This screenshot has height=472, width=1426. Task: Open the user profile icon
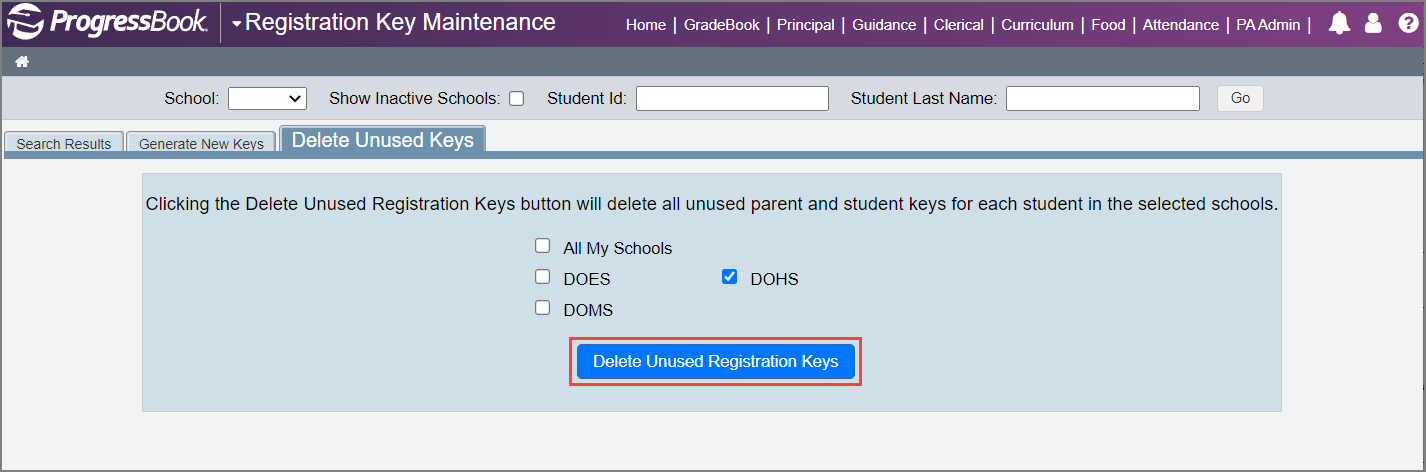coord(1373,24)
